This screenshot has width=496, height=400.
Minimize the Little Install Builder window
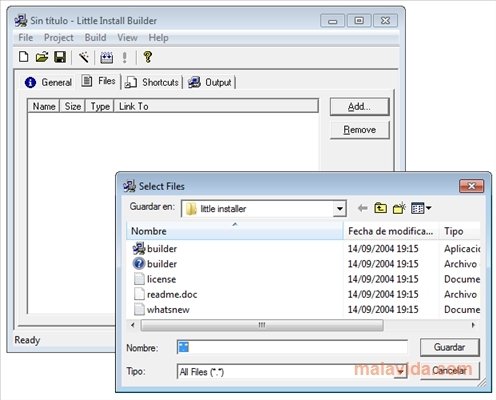[332, 21]
